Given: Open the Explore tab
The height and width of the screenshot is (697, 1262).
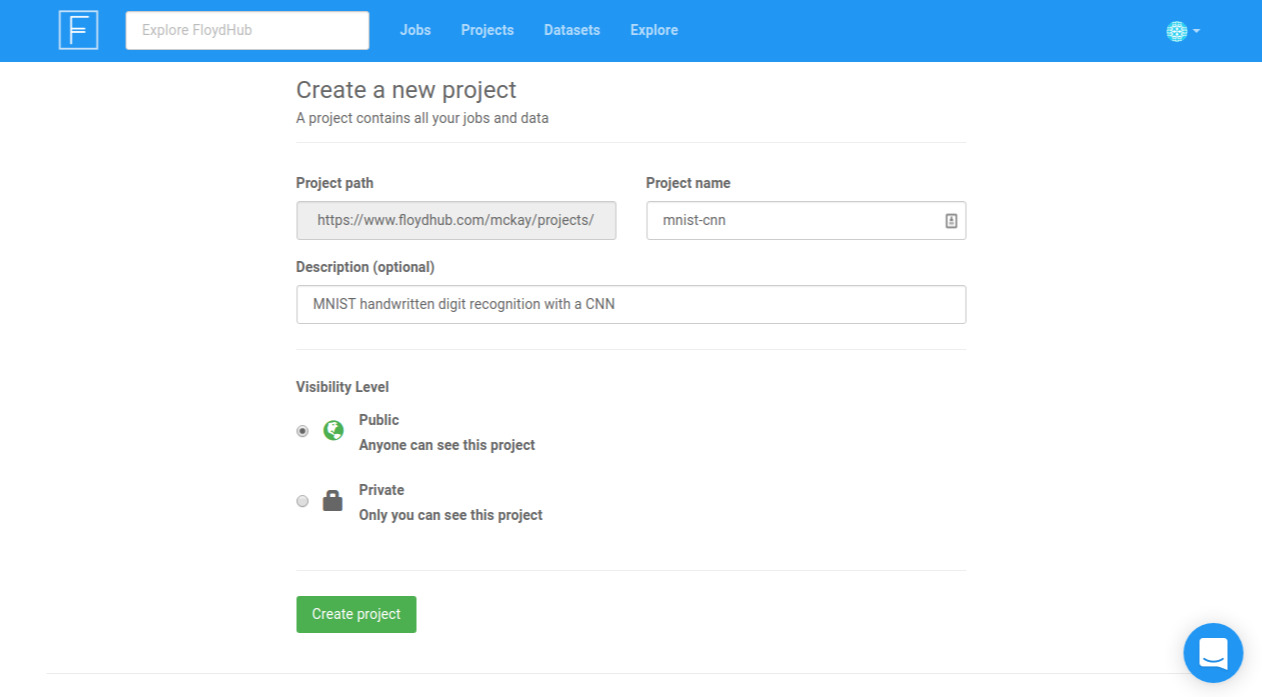Looking at the screenshot, I should tap(653, 30).
